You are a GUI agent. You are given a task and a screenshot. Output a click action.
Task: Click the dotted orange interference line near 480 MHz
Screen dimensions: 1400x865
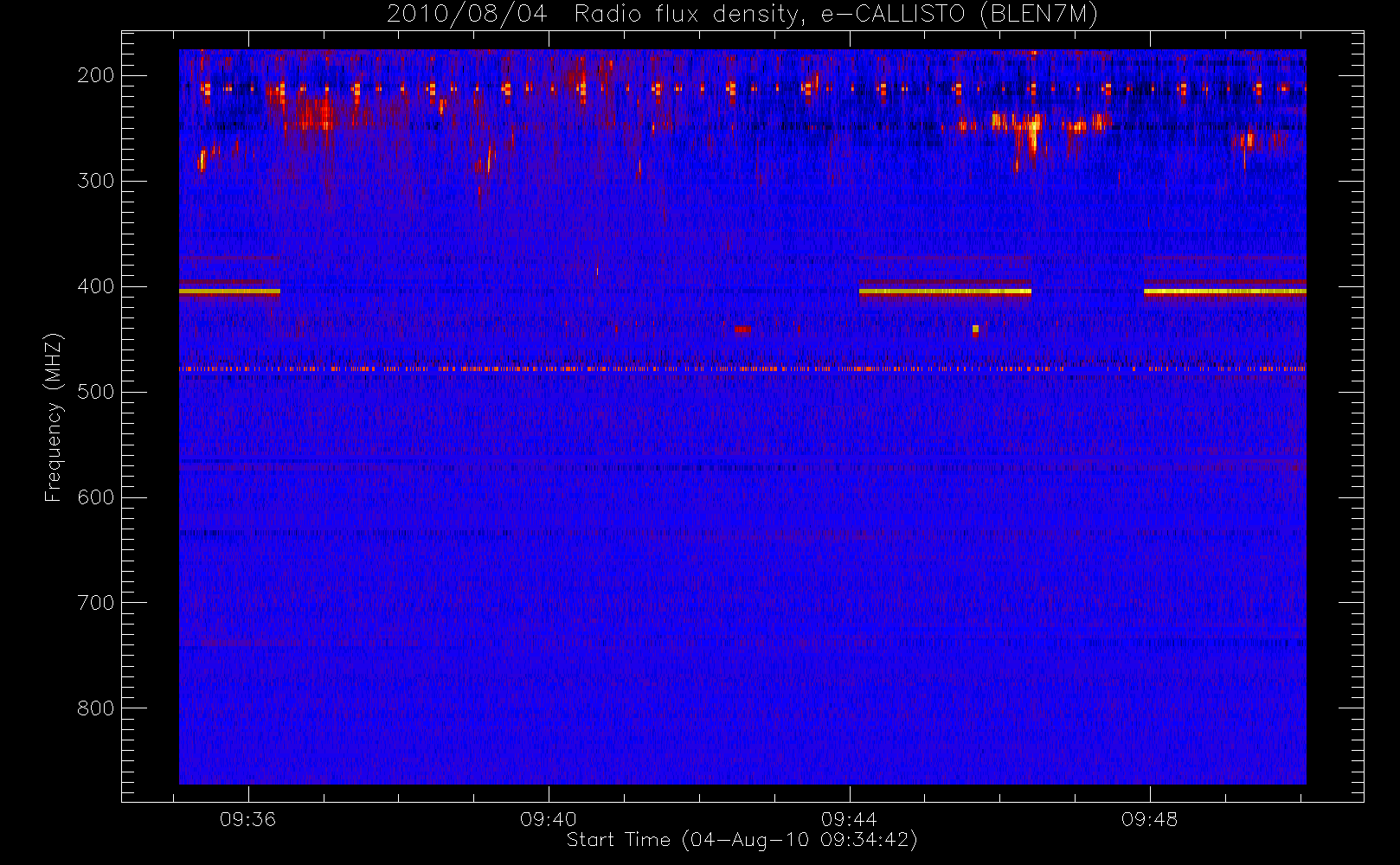742,368
